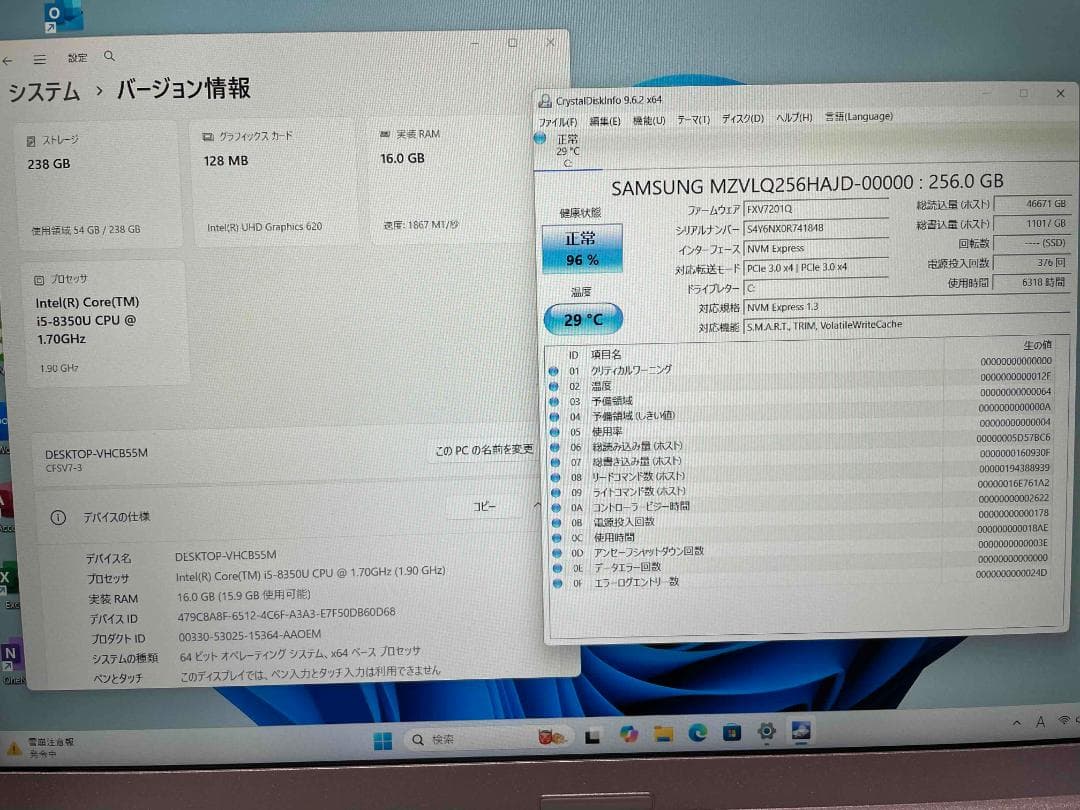This screenshot has width=1080, height=810.
Task: Open the ディスク(D) menu in CrystalDiskInfo
Action: pyautogui.click(x=742, y=116)
